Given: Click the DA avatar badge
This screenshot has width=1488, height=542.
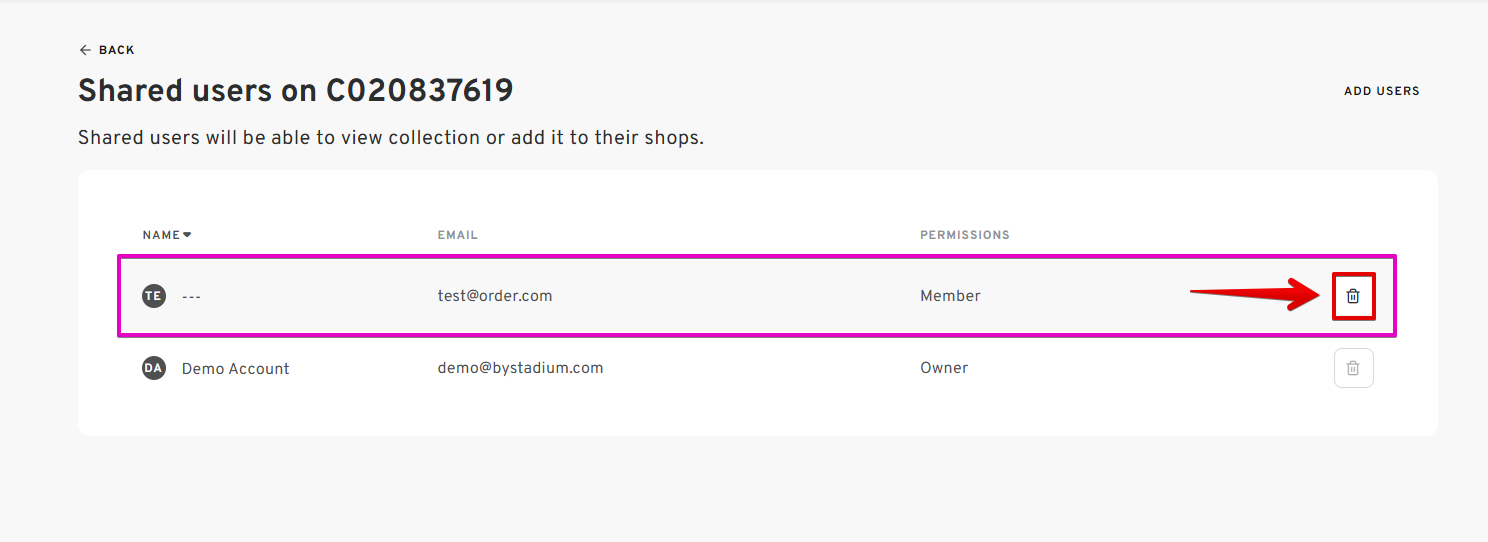Looking at the screenshot, I should point(153,368).
